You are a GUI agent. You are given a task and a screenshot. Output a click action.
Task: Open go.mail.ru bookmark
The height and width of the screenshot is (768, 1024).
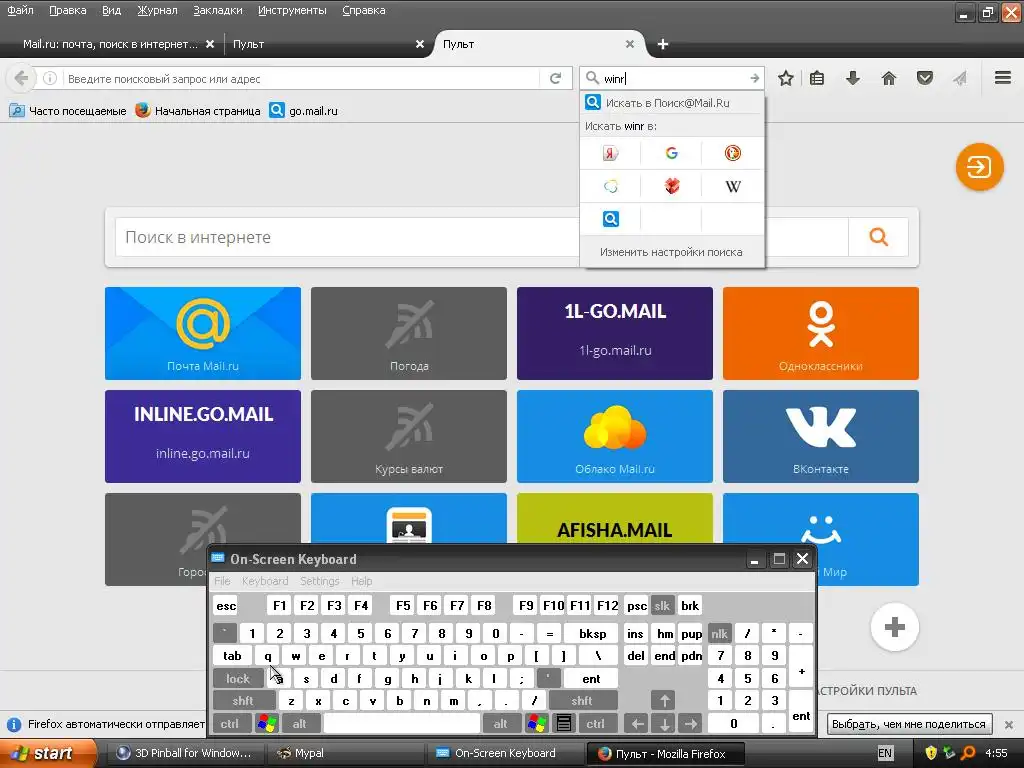click(304, 111)
